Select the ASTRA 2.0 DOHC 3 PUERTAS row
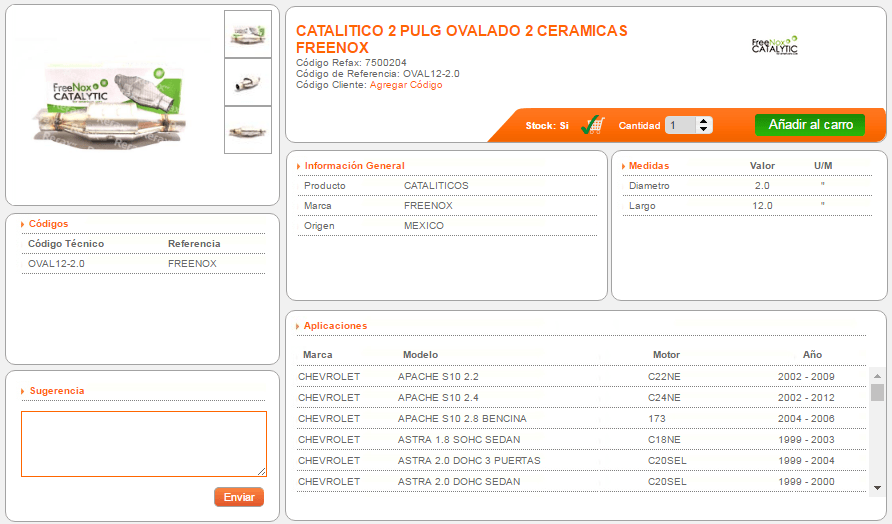Screen dimensions: 892x524 581,461
